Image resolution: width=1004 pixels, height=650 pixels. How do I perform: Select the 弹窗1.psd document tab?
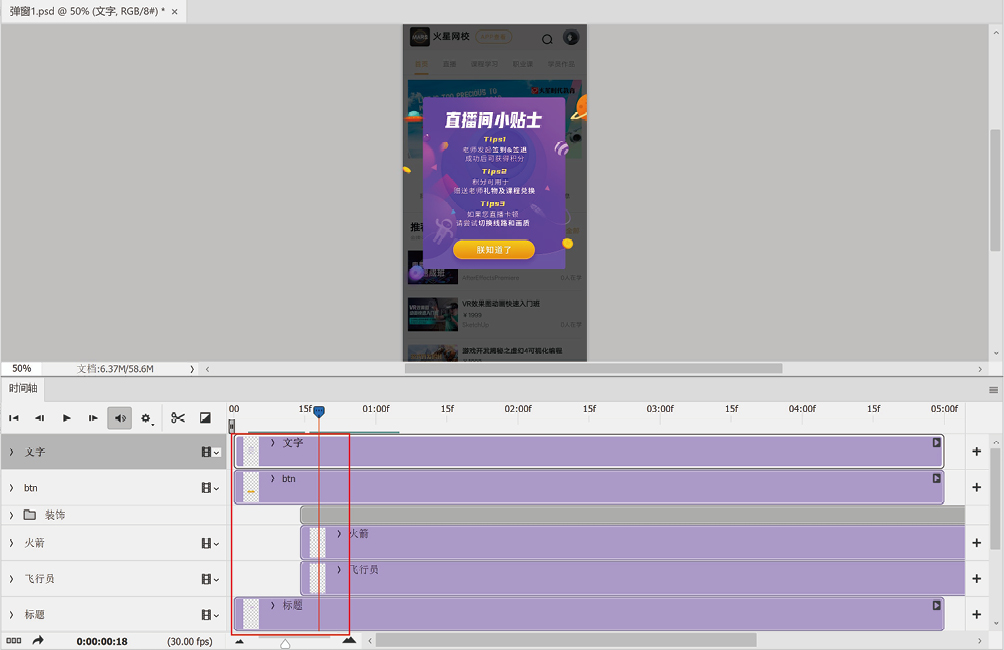point(93,12)
